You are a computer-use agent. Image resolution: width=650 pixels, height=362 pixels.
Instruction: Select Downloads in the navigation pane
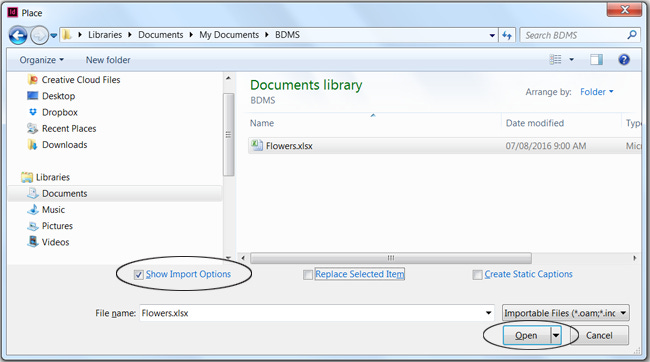click(57, 145)
